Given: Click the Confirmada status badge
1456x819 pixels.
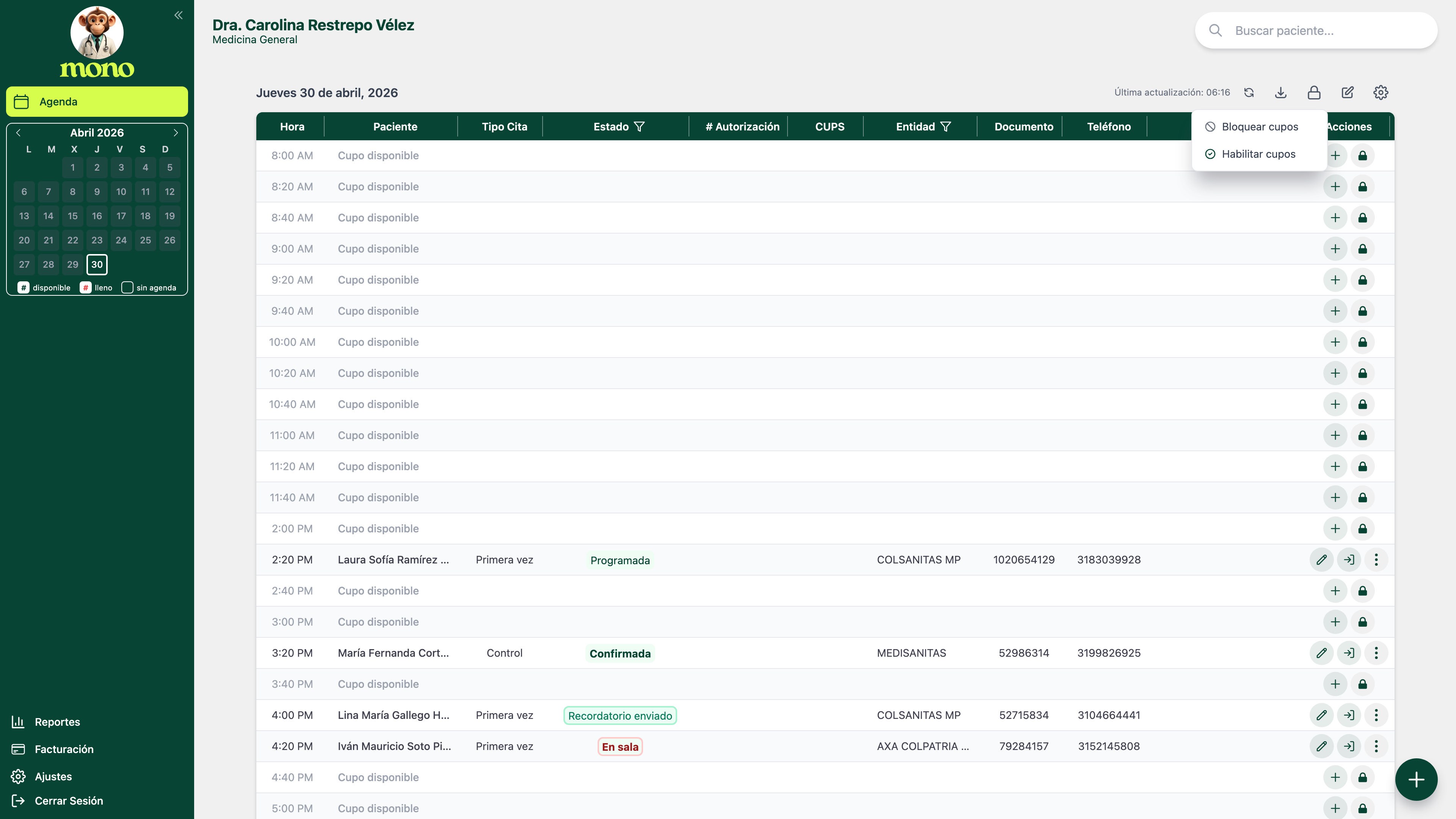Looking at the screenshot, I should click(x=620, y=653).
